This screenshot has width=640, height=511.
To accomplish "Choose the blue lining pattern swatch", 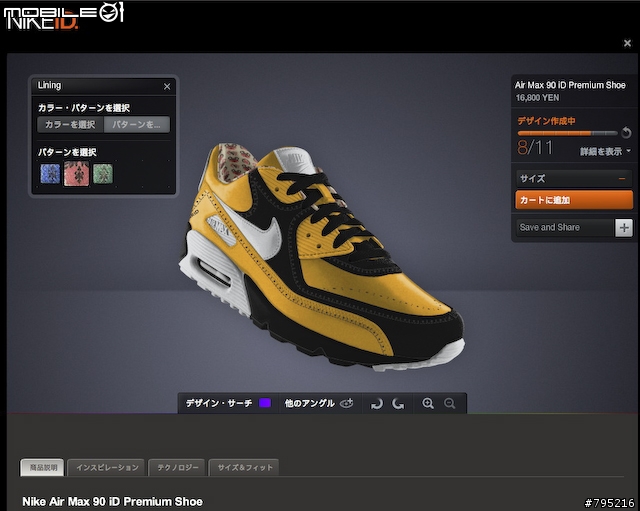I will [50, 173].
